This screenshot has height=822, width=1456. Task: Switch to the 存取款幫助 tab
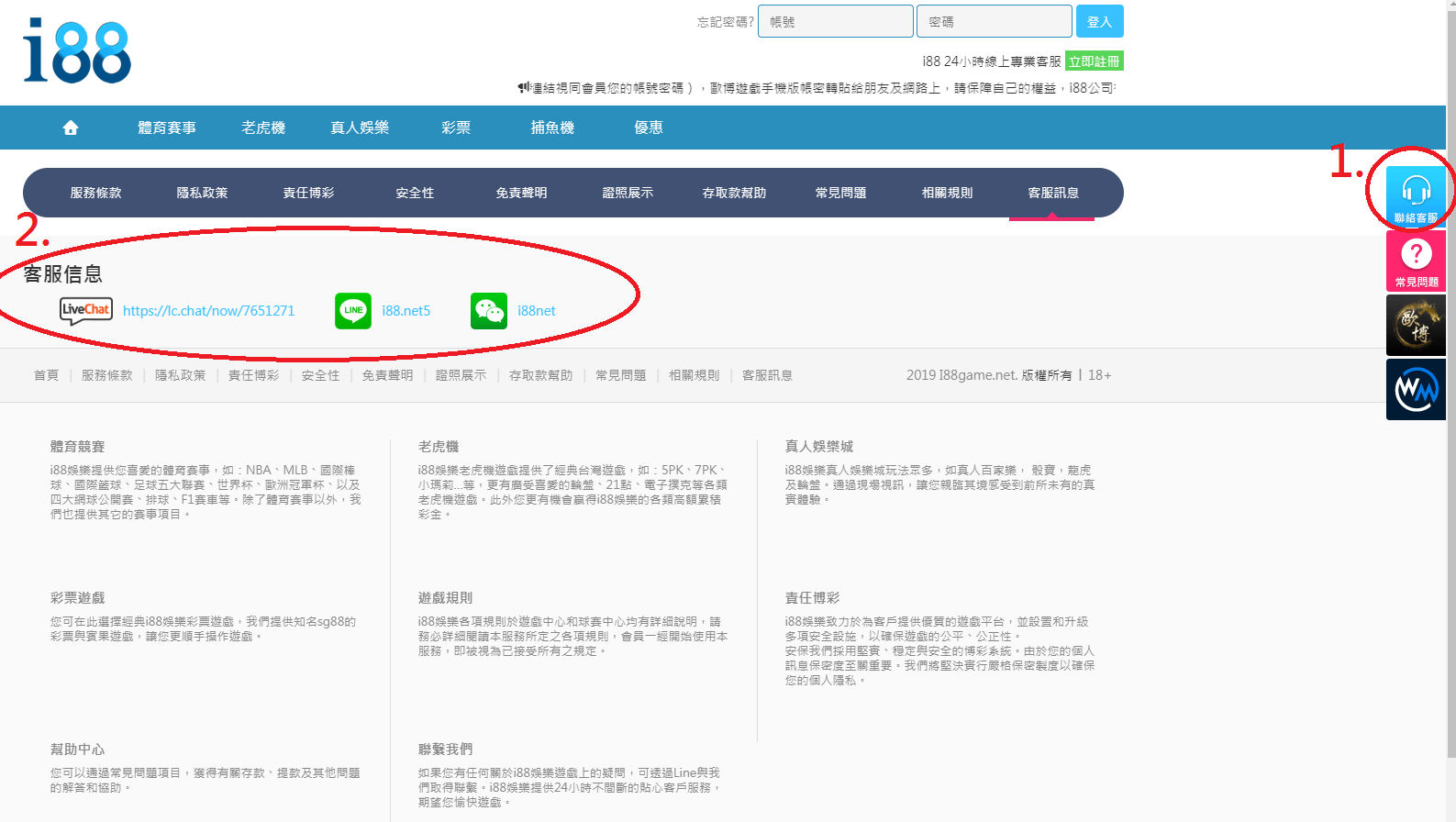(x=735, y=193)
